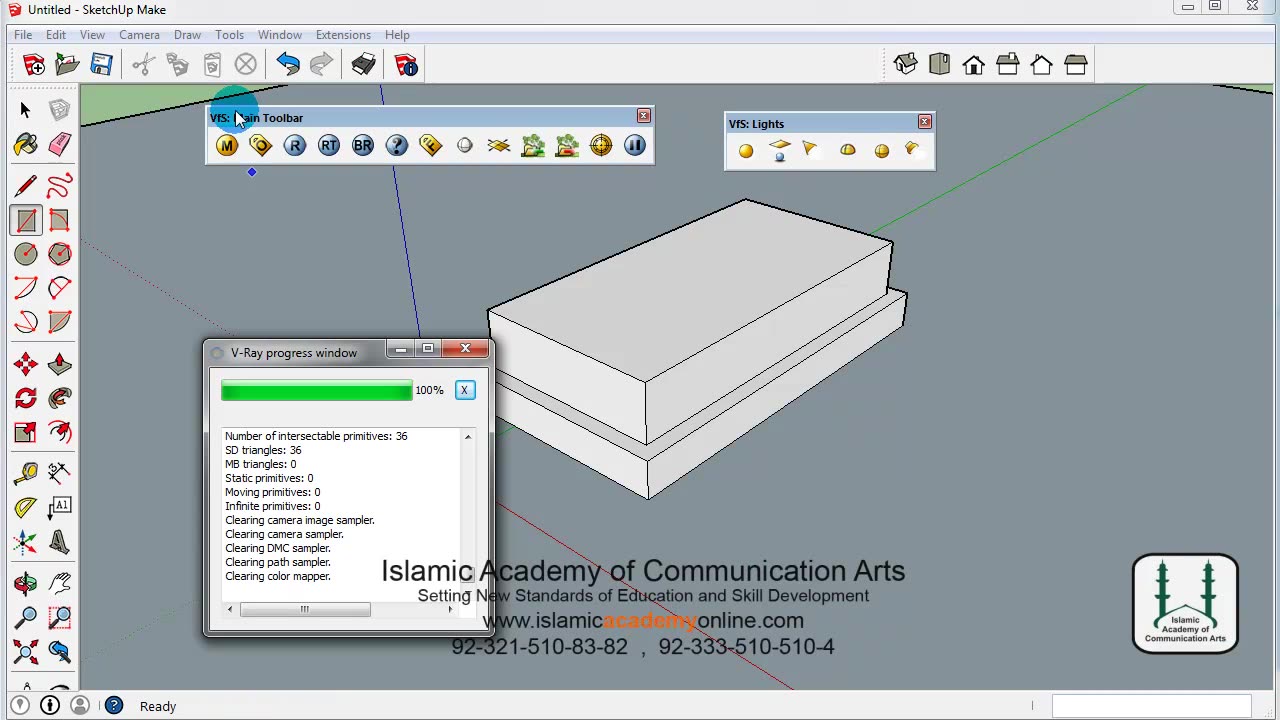Add V-Ray rectangle light

[780, 151]
